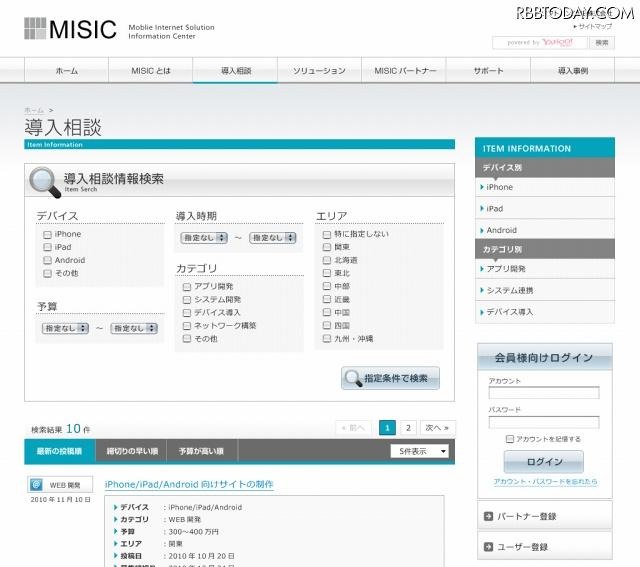Screen dimensions: 640x567
Task: Click the arrow icon on ユーザー登録
Action: (x=488, y=547)
